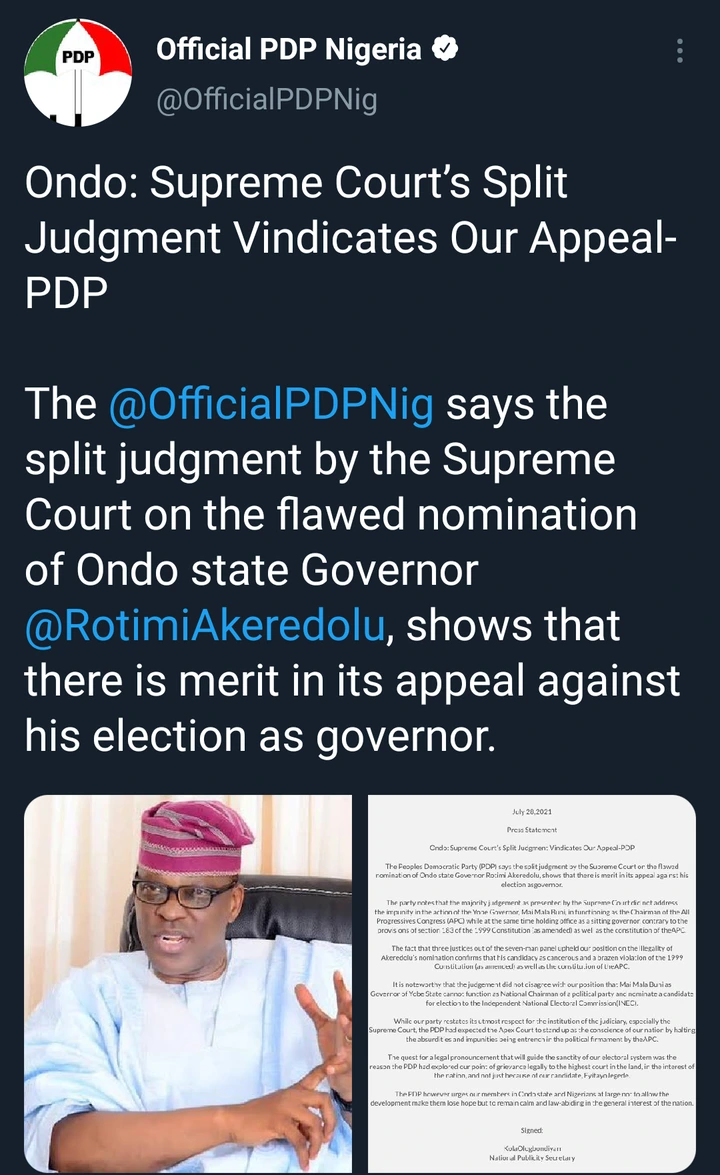The height and width of the screenshot is (1175, 720).
Task: Click the line "Judgment Vindicates Our Appeal-"
Action: (350, 239)
